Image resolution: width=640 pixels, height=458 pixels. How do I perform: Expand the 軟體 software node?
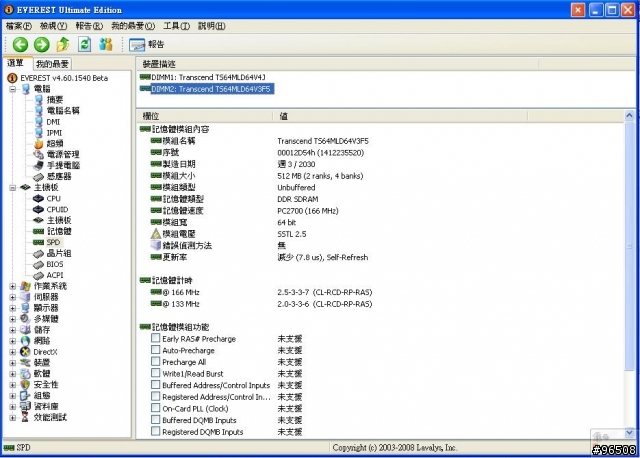tap(13, 374)
